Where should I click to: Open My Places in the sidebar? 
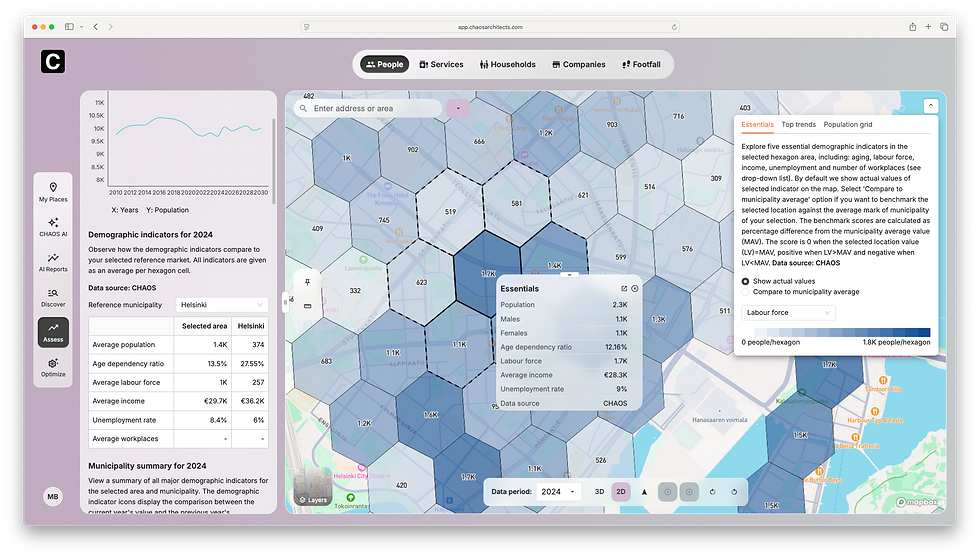click(x=53, y=192)
